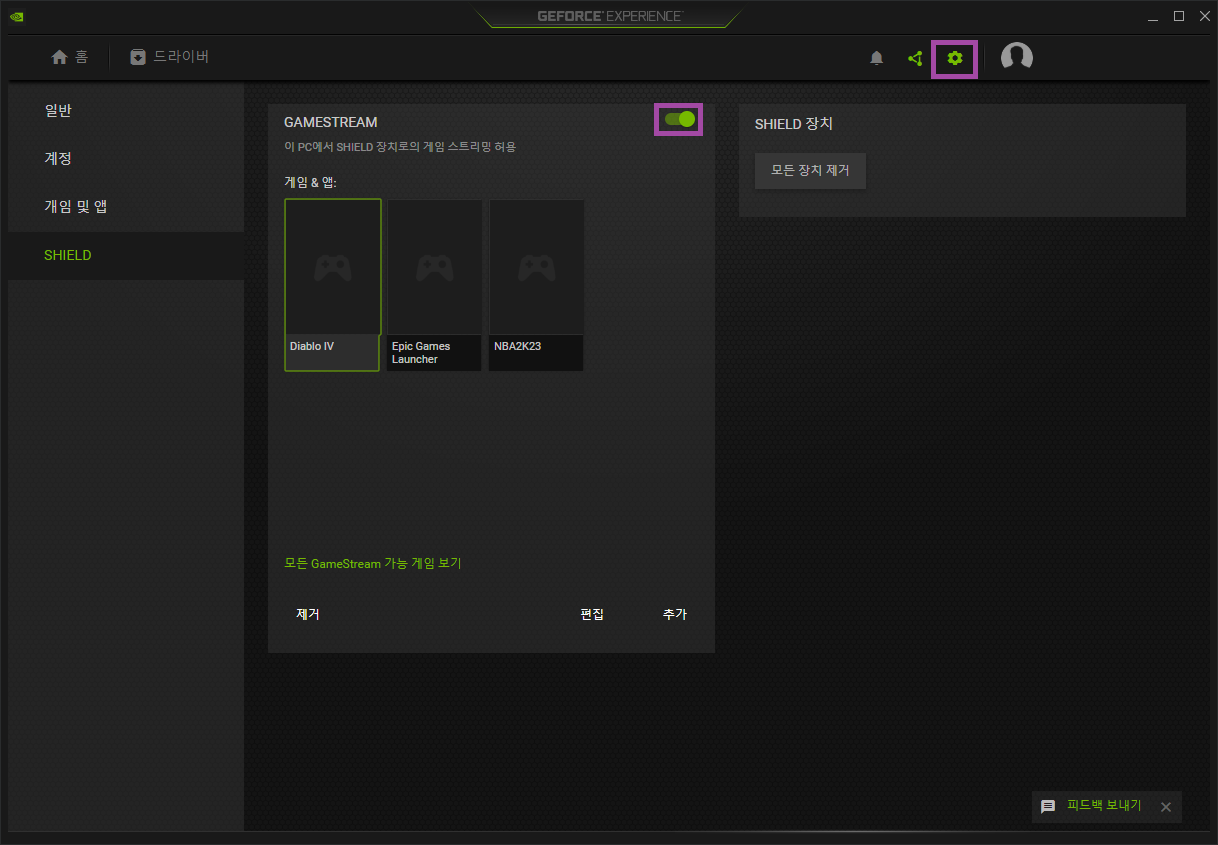This screenshot has width=1218, height=845.
Task: Dismiss the 피드백 보내기 feedback popup
Action: click(x=1165, y=806)
